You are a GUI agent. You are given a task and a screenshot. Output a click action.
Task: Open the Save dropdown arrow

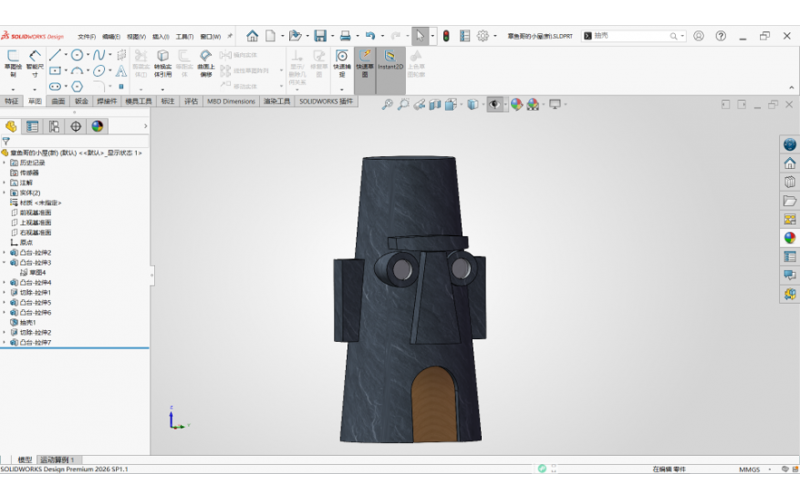(332, 36)
